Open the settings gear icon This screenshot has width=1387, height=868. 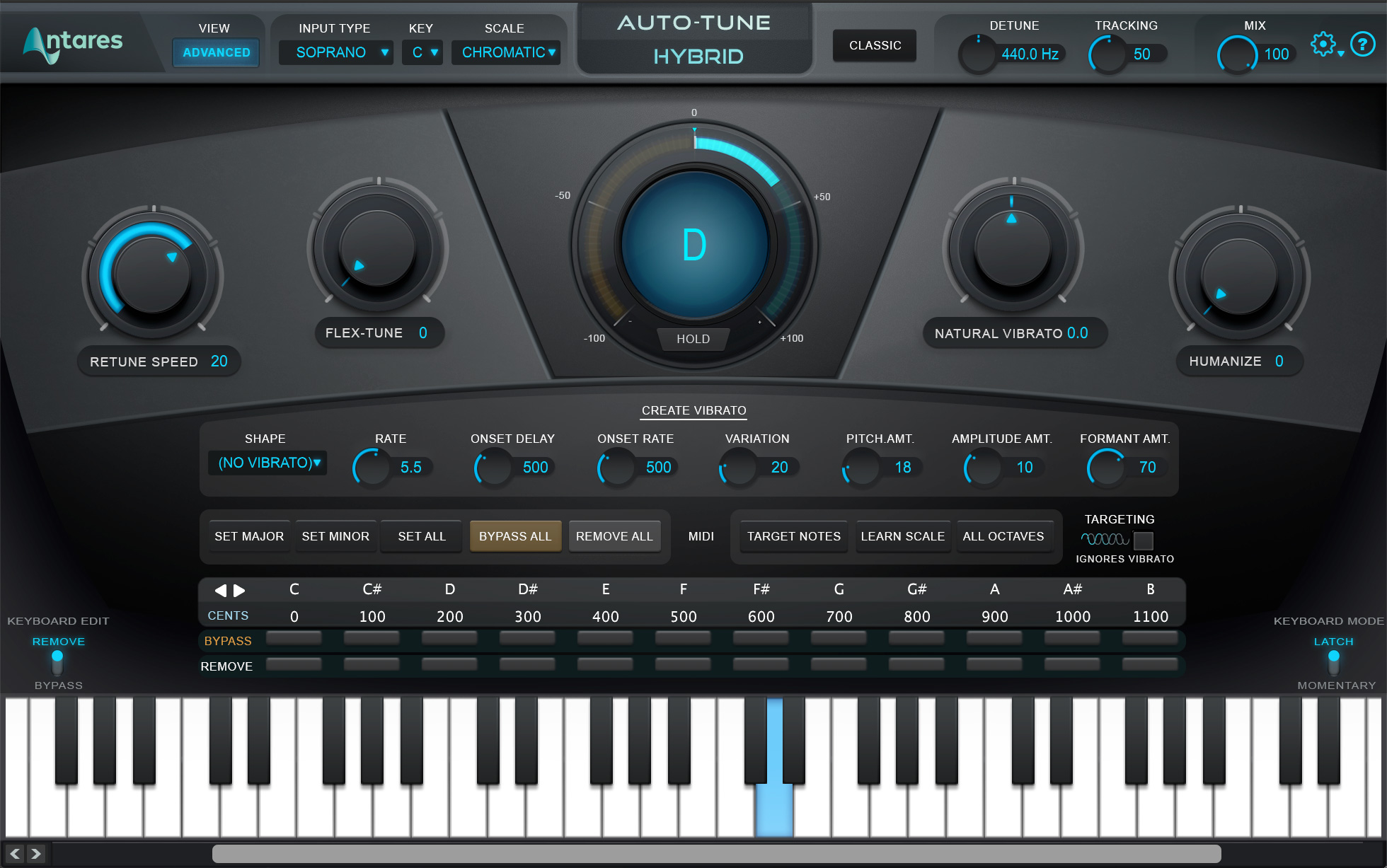click(x=1322, y=44)
